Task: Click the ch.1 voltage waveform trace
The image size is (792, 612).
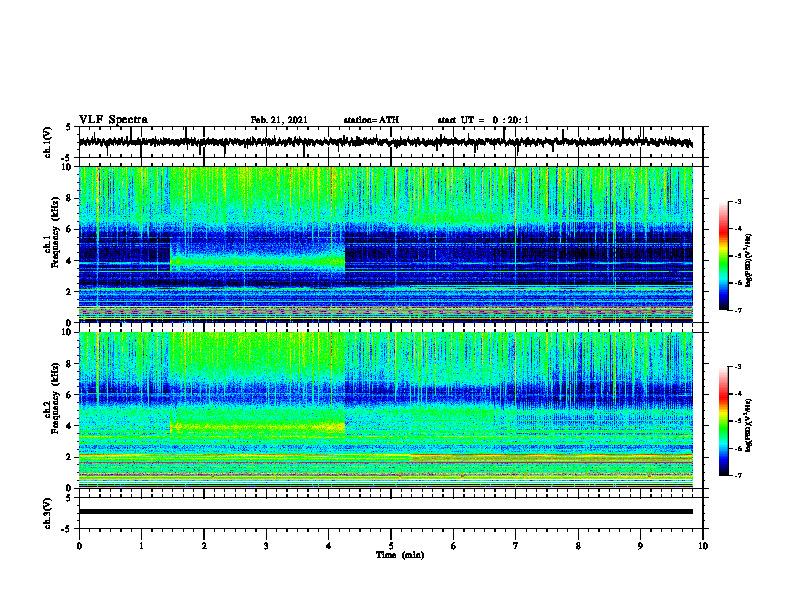Action: [x=385, y=142]
